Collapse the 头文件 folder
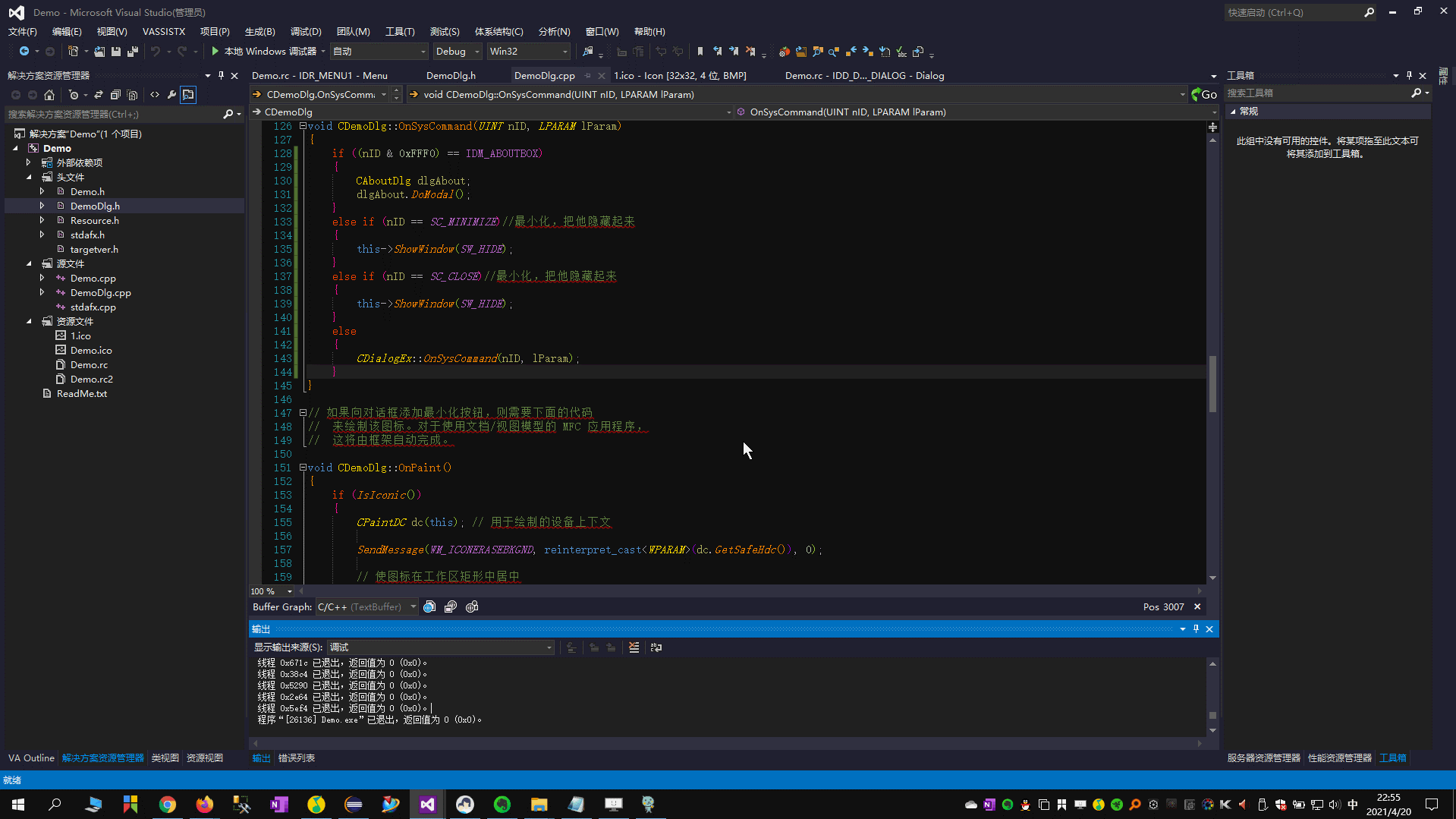This screenshot has width=1456, height=819. point(29,177)
